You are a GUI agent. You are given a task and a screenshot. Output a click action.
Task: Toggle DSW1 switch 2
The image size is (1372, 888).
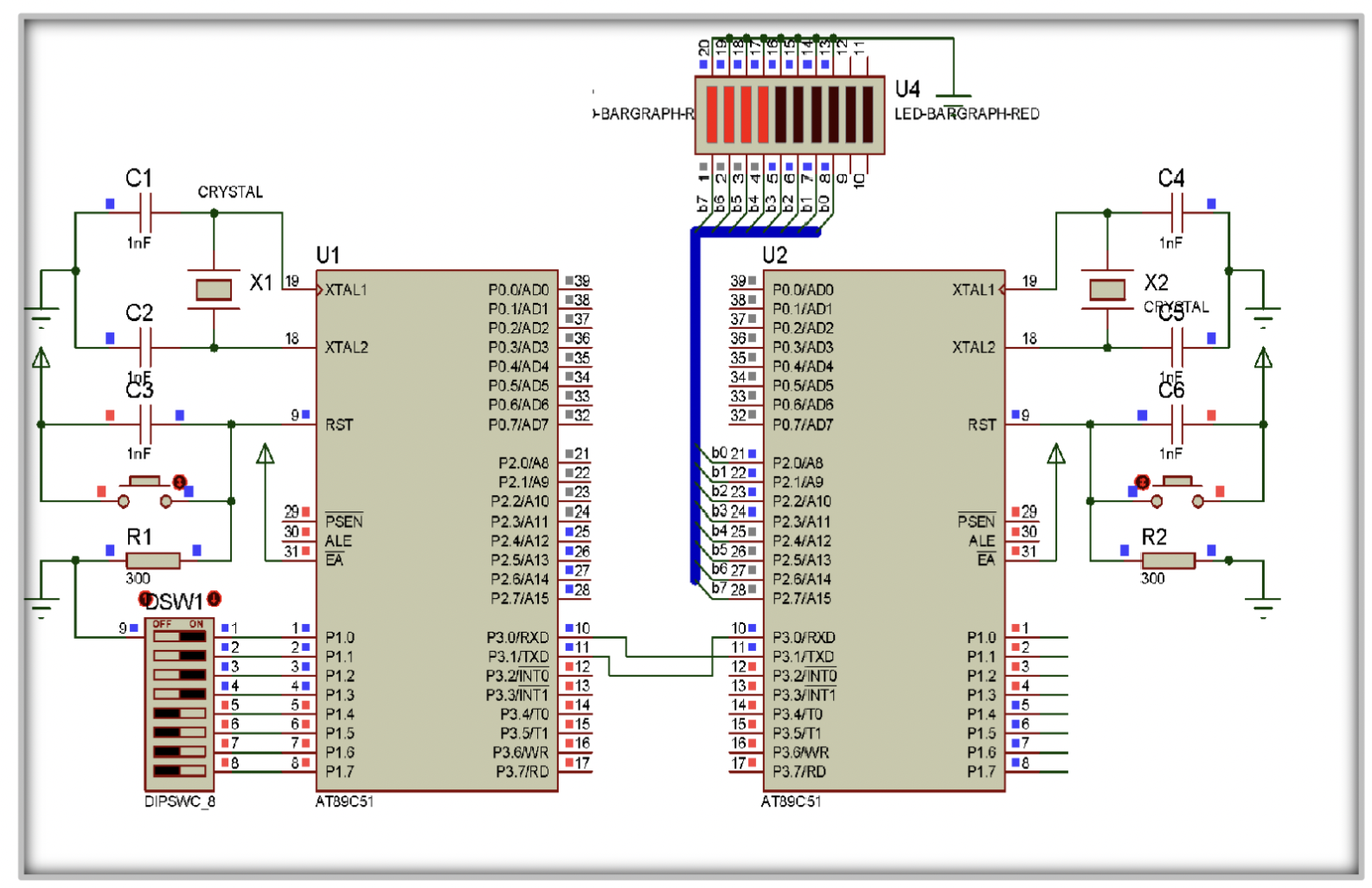(x=180, y=655)
